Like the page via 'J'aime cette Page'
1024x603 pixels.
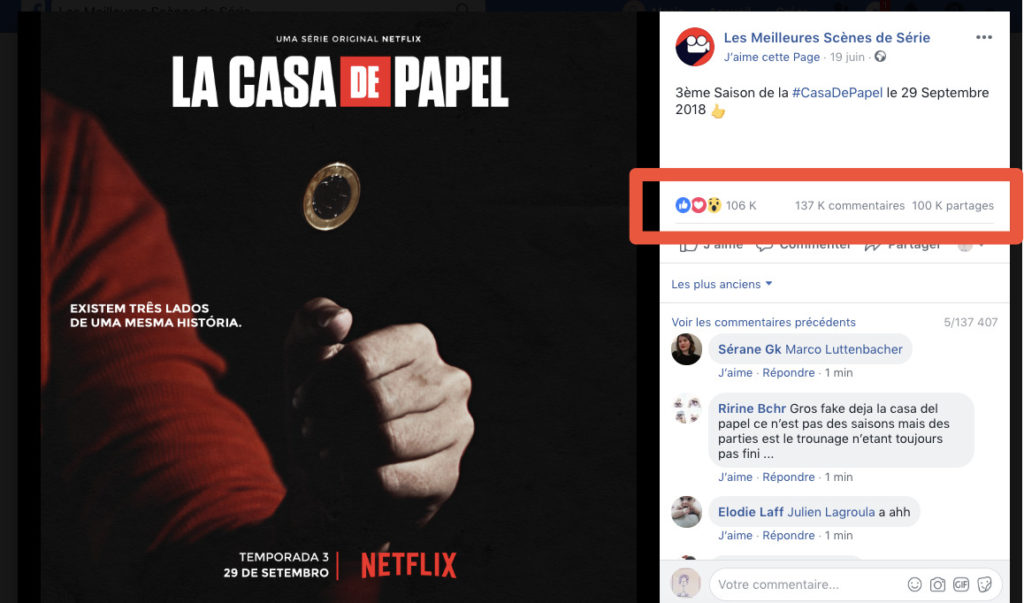coord(771,57)
